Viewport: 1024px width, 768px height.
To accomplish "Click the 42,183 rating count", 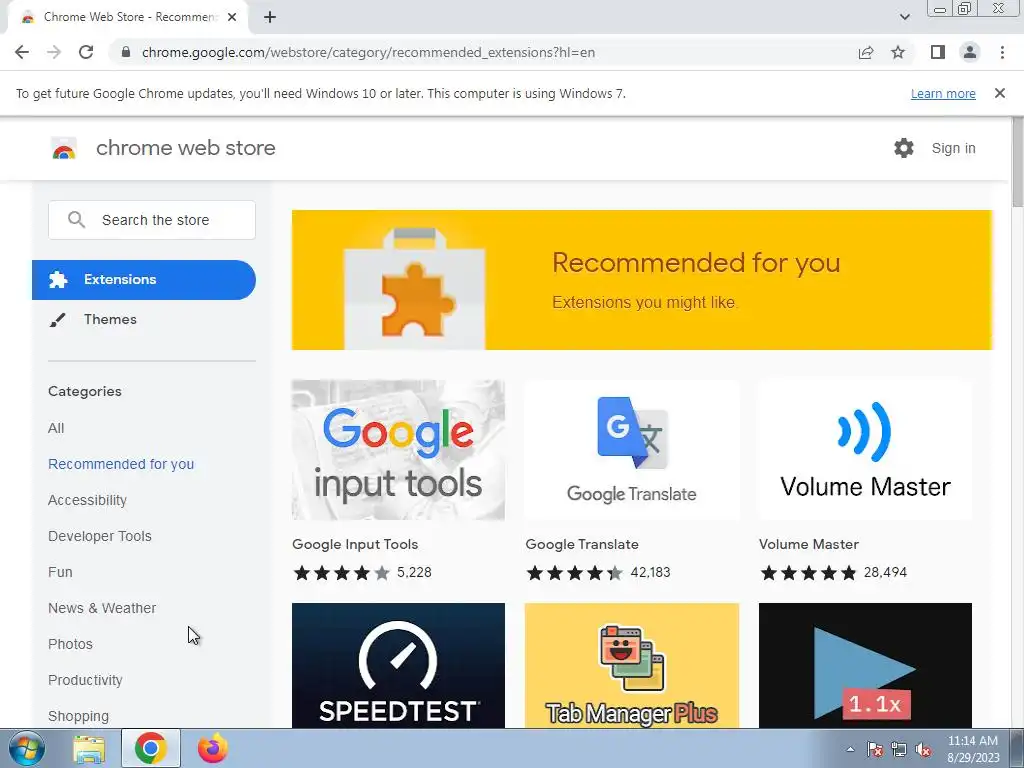I will pyautogui.click(x=650, y=573).
